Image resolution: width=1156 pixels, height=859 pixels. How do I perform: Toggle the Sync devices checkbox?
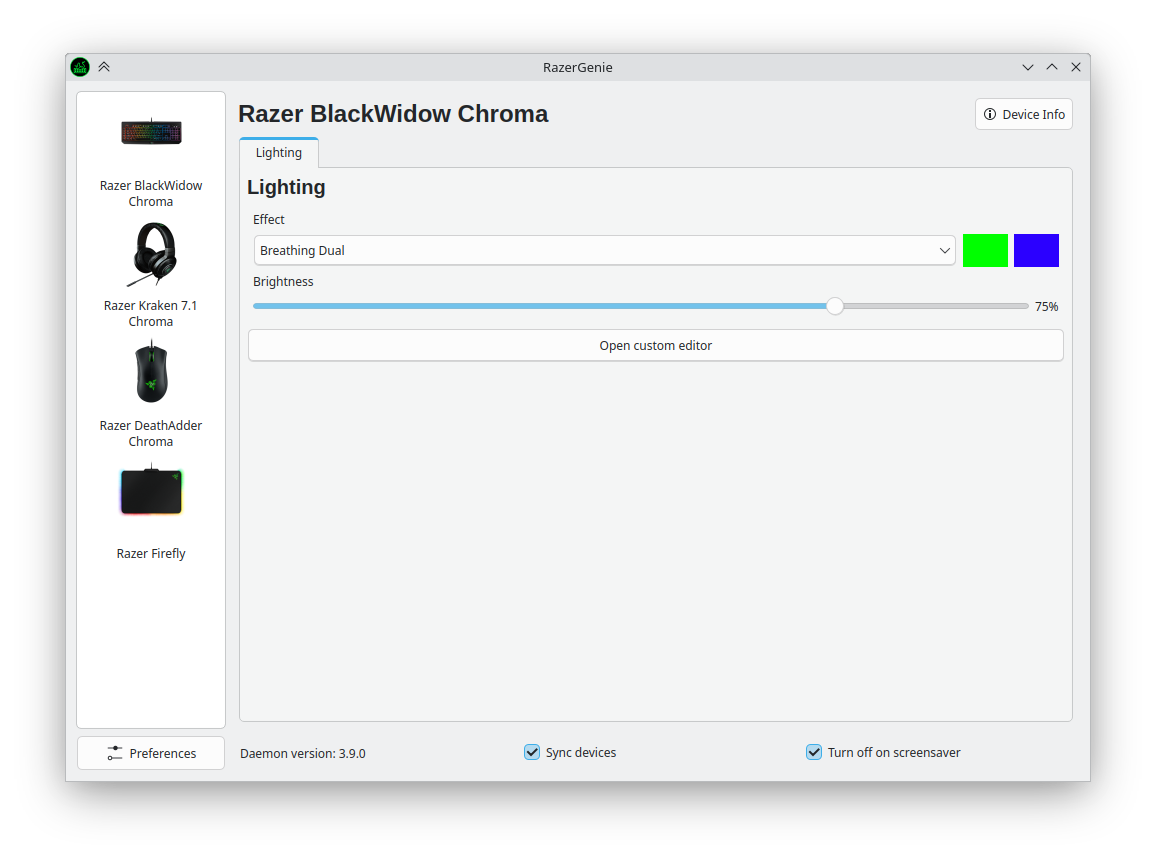532,752
